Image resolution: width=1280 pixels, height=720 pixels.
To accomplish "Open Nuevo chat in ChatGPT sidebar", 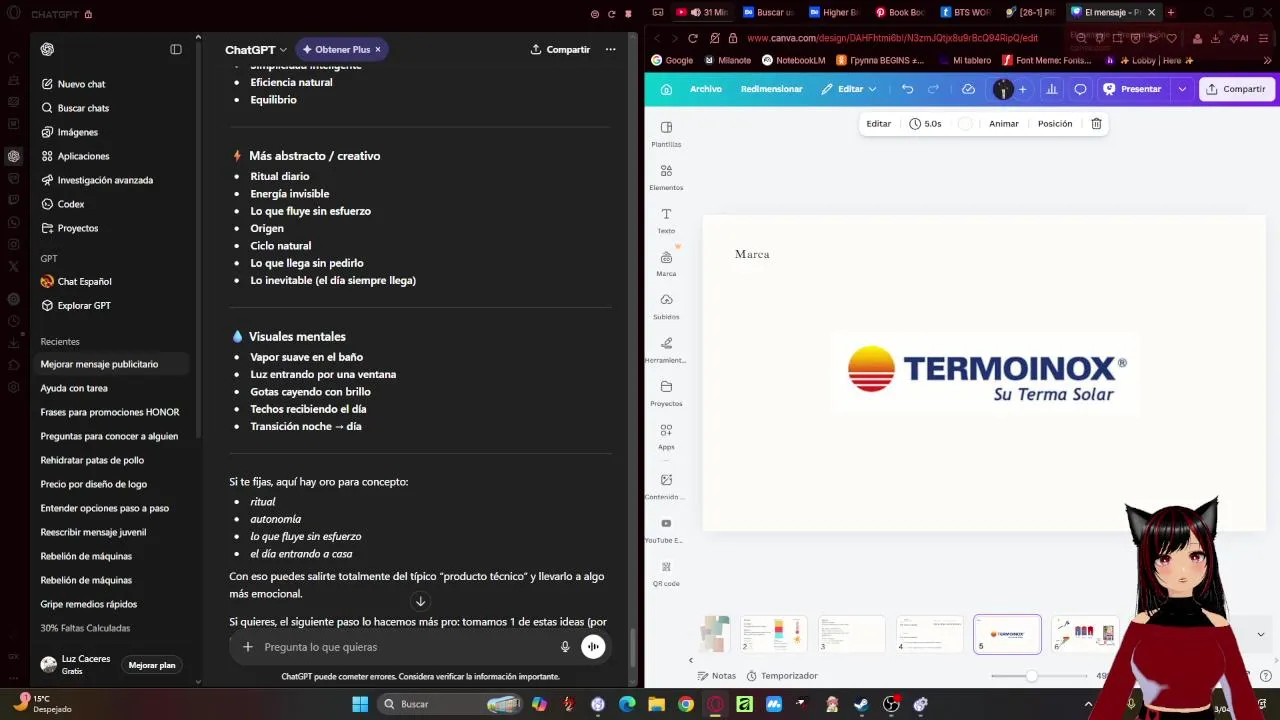I will coord(82,84).
